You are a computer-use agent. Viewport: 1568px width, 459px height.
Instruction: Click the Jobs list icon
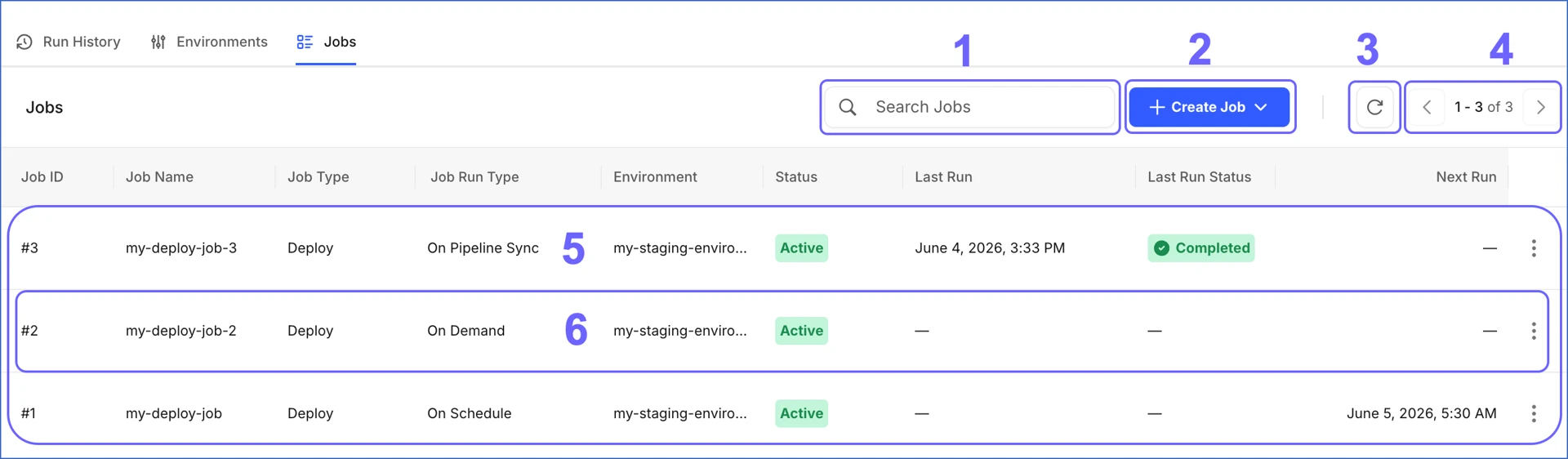pyautogui.click(x=305, y=42)
